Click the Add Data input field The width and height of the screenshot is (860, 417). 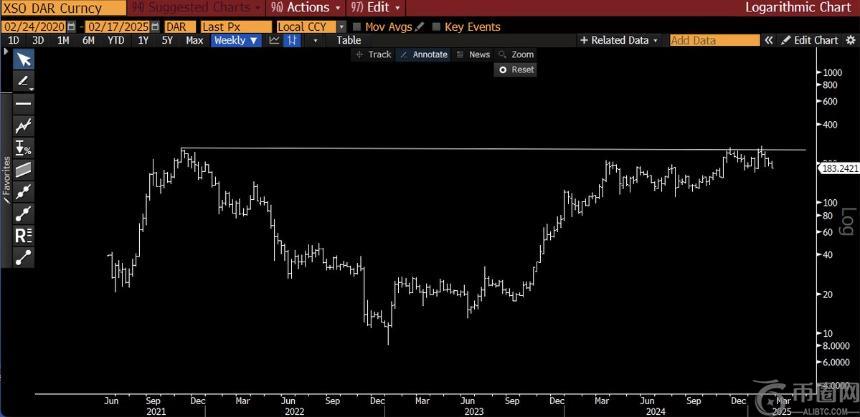point(714,40)
